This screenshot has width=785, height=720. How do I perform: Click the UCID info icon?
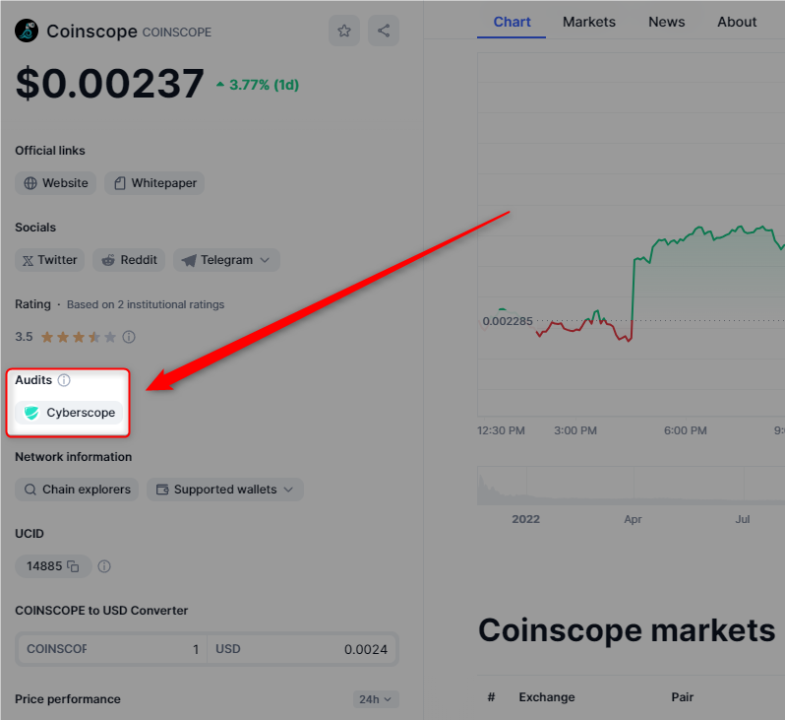pos(104,566)
